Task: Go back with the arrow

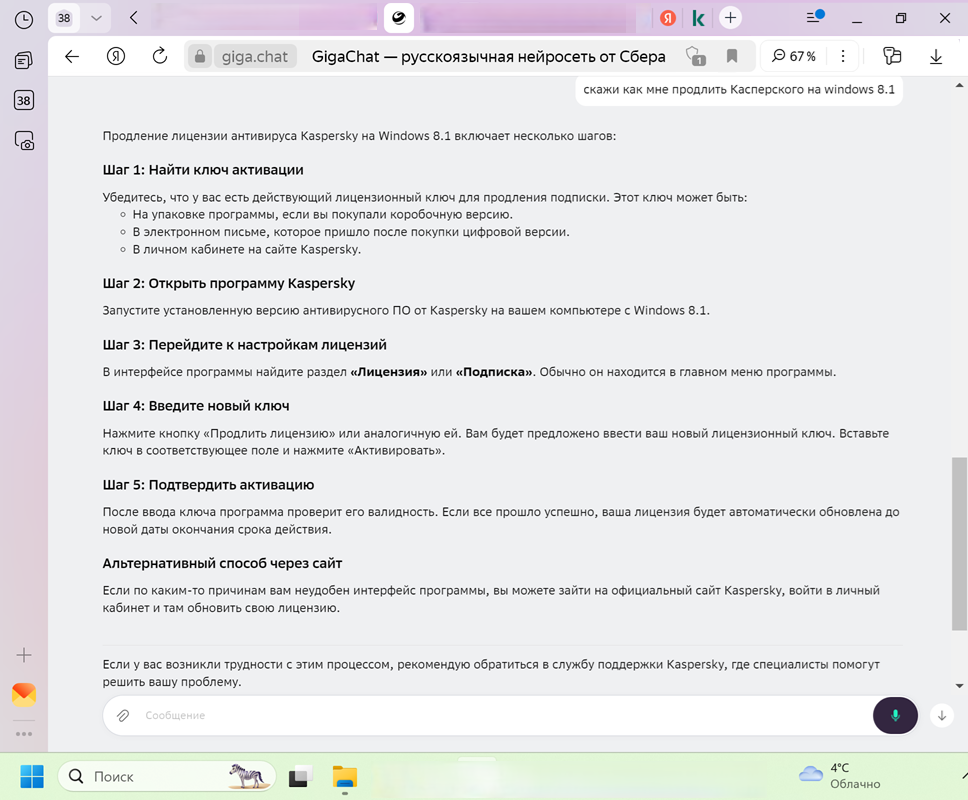Action: (x=72, y=57)
